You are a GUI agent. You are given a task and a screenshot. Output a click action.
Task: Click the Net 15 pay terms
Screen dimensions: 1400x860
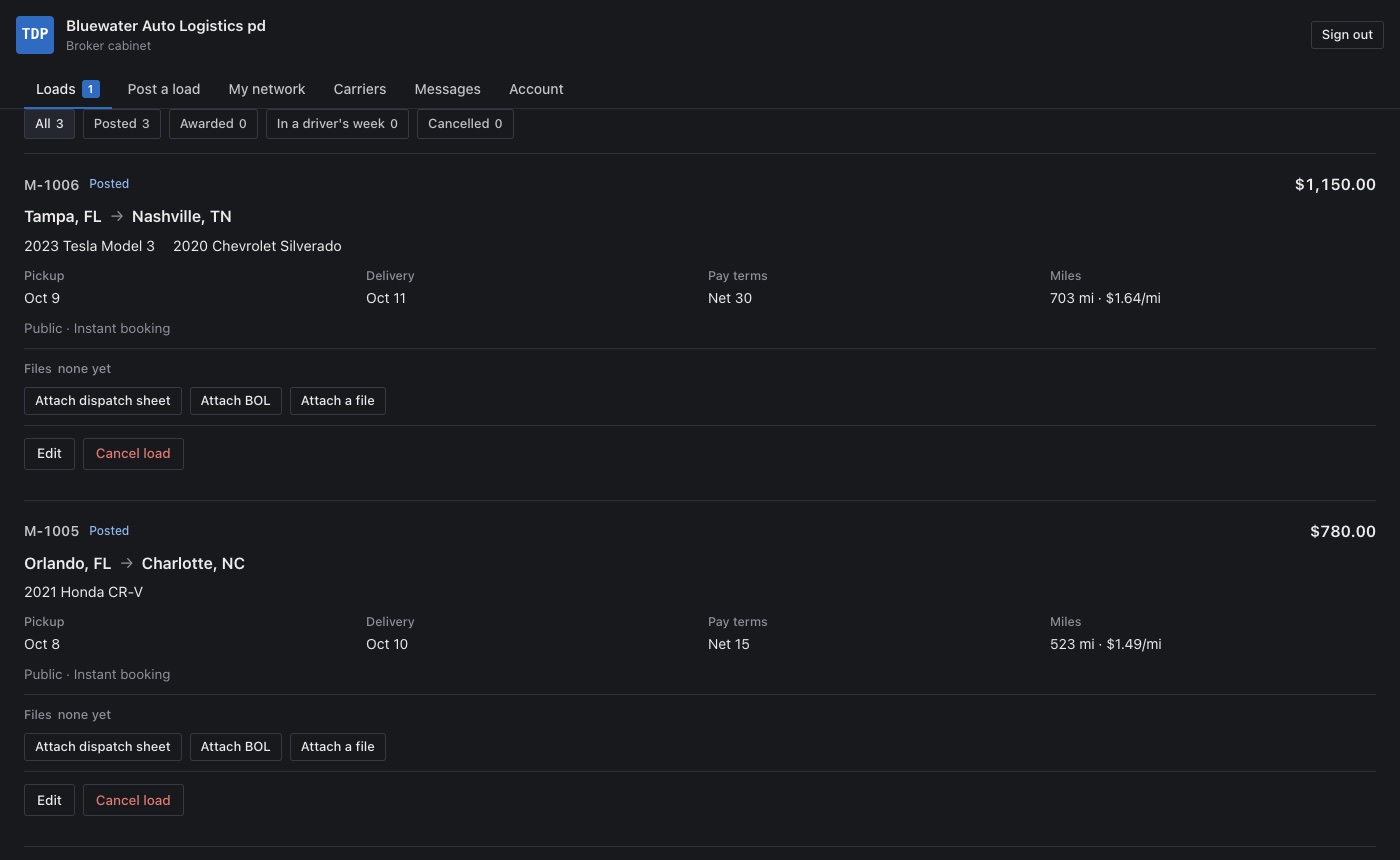(729, 644)
